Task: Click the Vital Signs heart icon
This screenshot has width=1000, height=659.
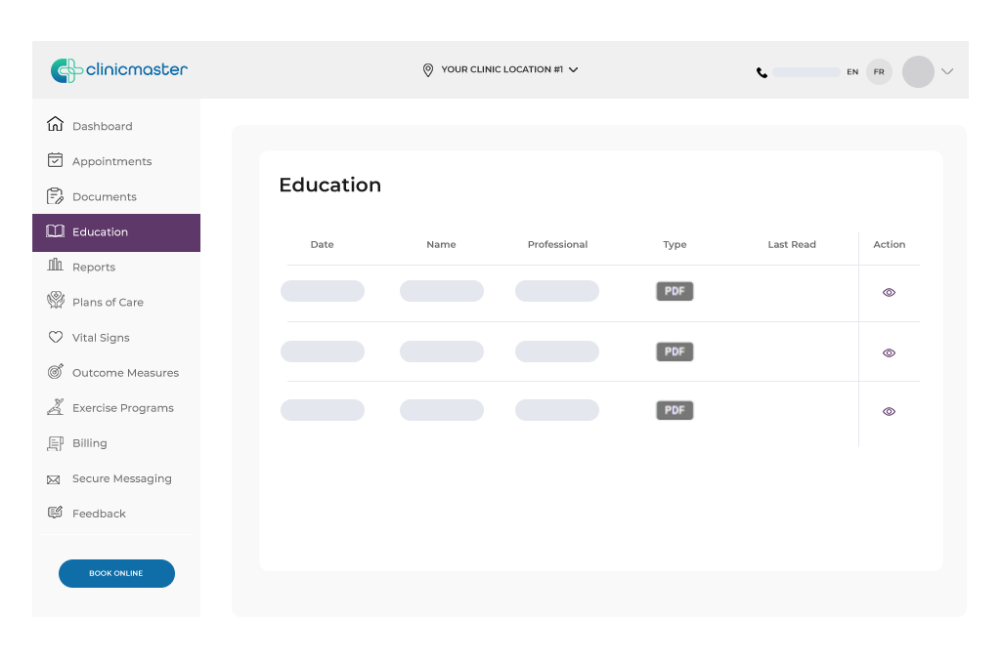Action: pos(55,337)
